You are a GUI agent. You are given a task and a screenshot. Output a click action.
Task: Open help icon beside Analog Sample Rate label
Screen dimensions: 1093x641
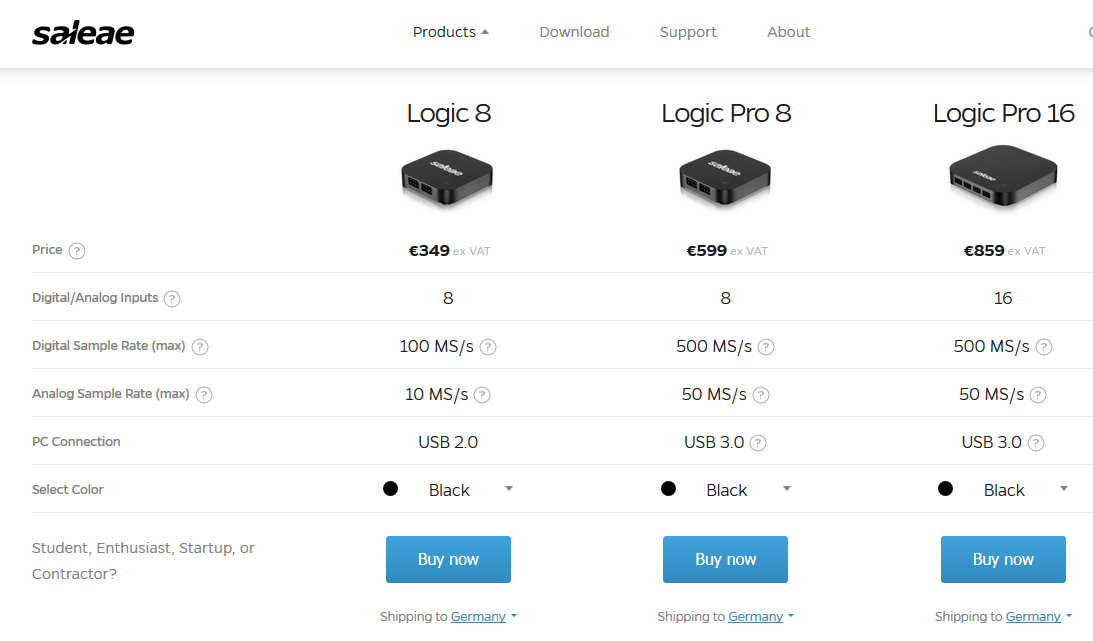(204, 395)
